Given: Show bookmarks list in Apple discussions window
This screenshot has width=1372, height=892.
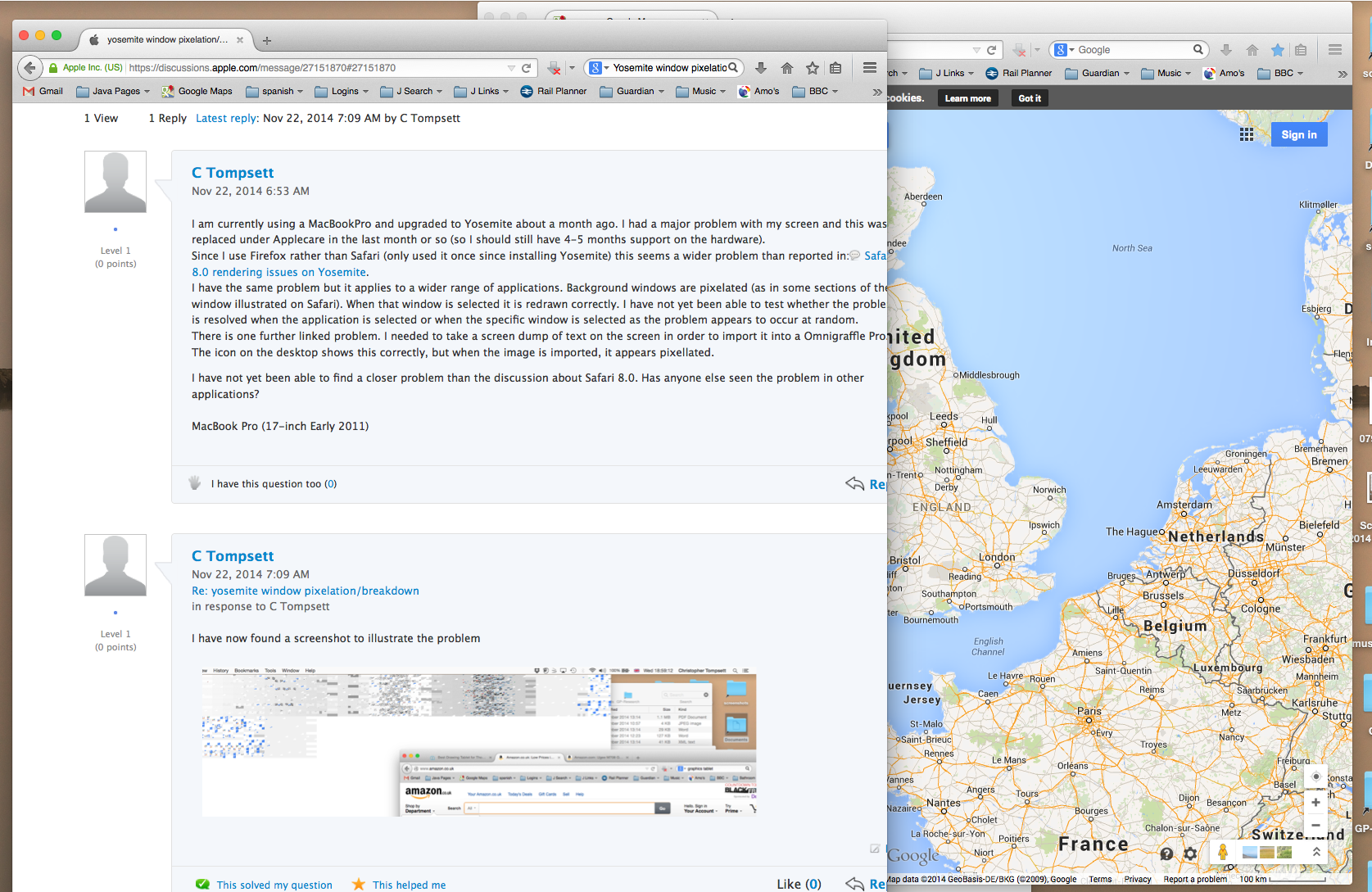Looking at the screenshot, I should [x=835, y=68].
